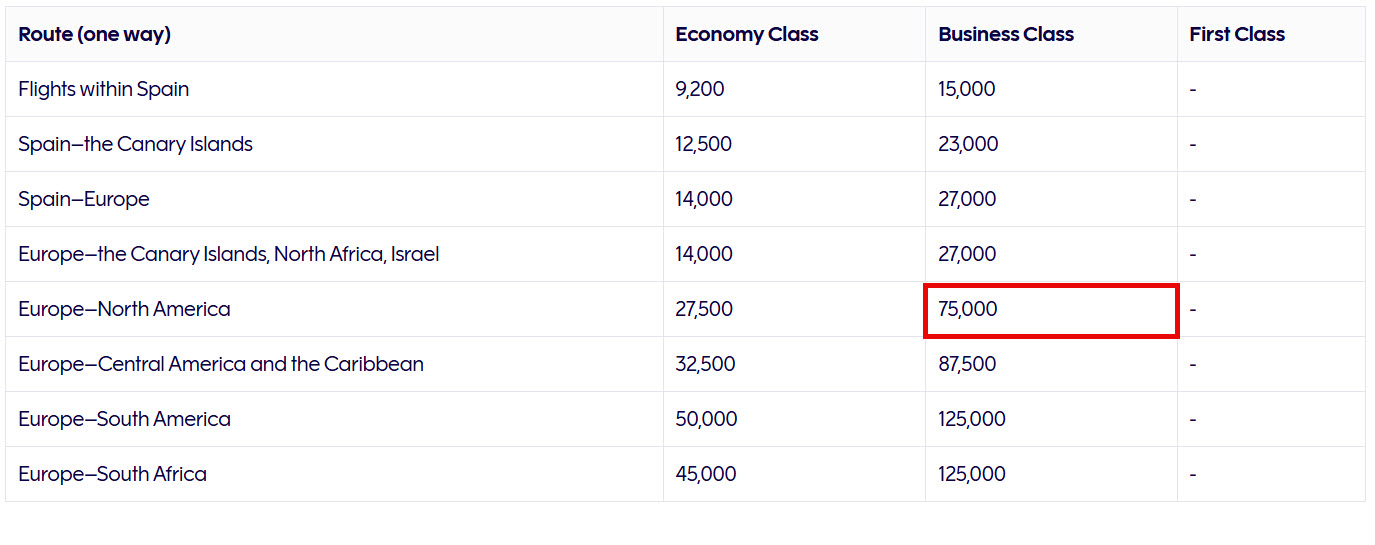
Task: Click the 15,000 Business Class value
Action: point(967,89)
